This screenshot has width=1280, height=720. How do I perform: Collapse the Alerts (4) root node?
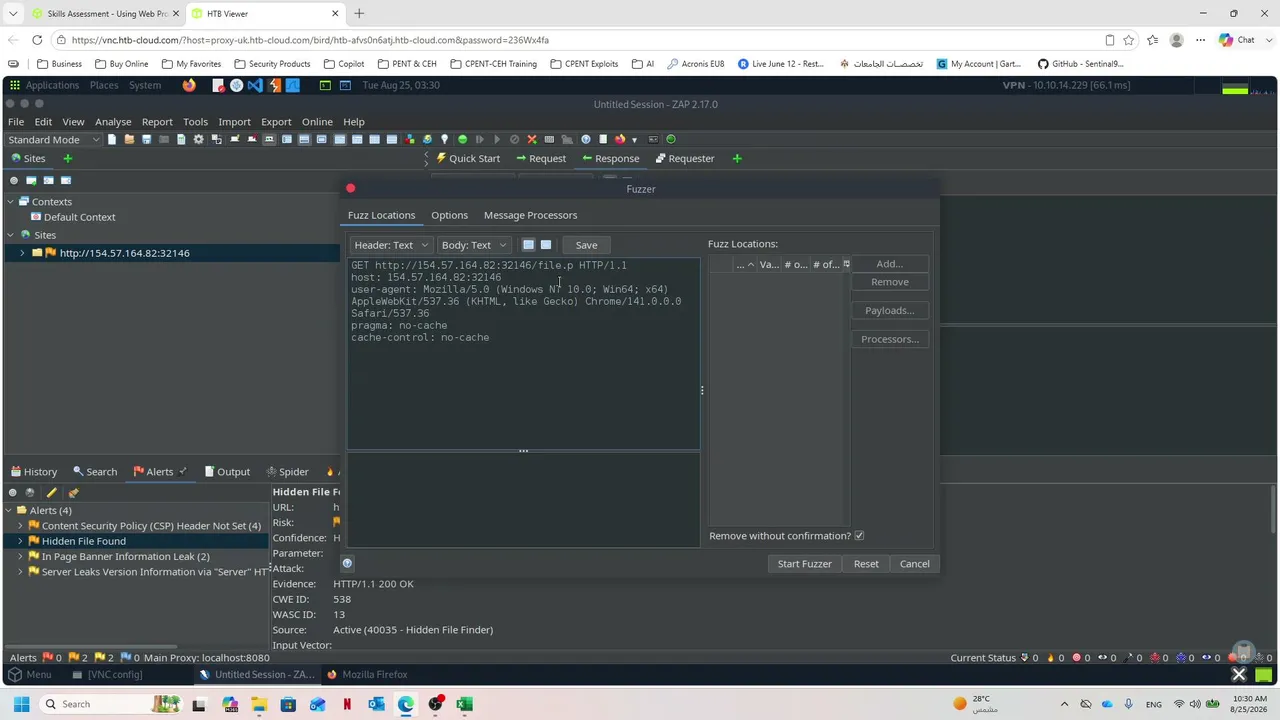[9, 510]
